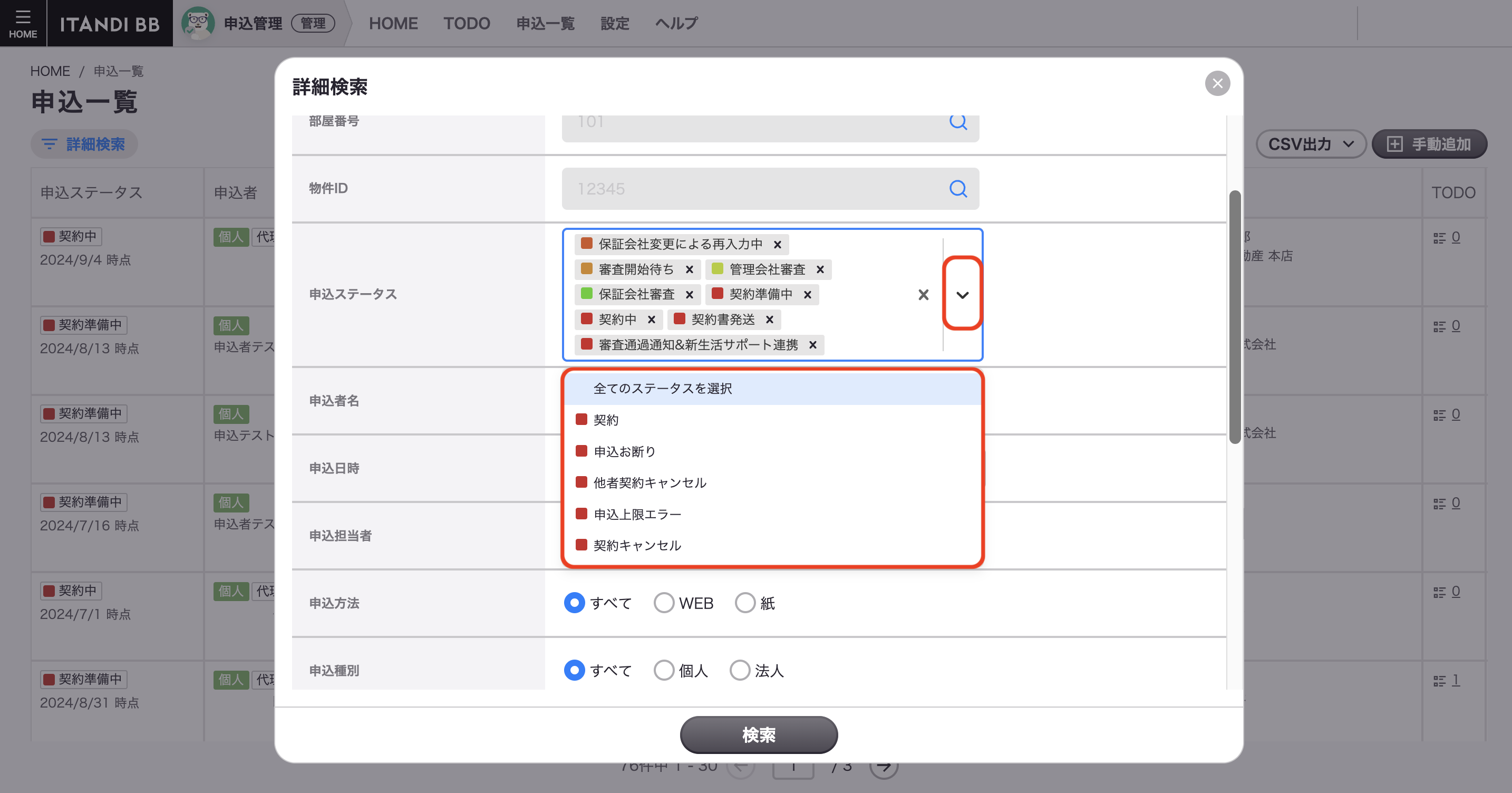The image size is (1512, 793).
Task: Select すべて for 申込種別
Action: pos(574,670)
